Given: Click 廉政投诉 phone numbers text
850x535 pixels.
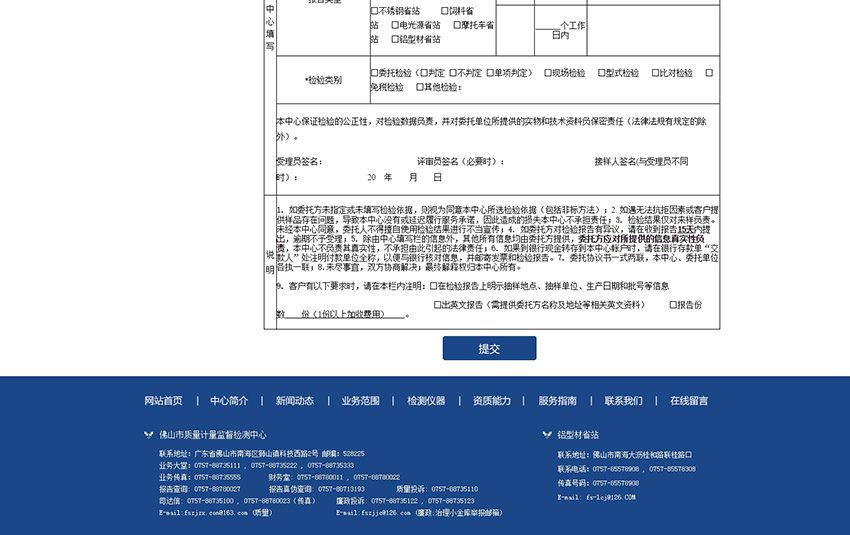Looking at the screenshot, I should [405, 501].
